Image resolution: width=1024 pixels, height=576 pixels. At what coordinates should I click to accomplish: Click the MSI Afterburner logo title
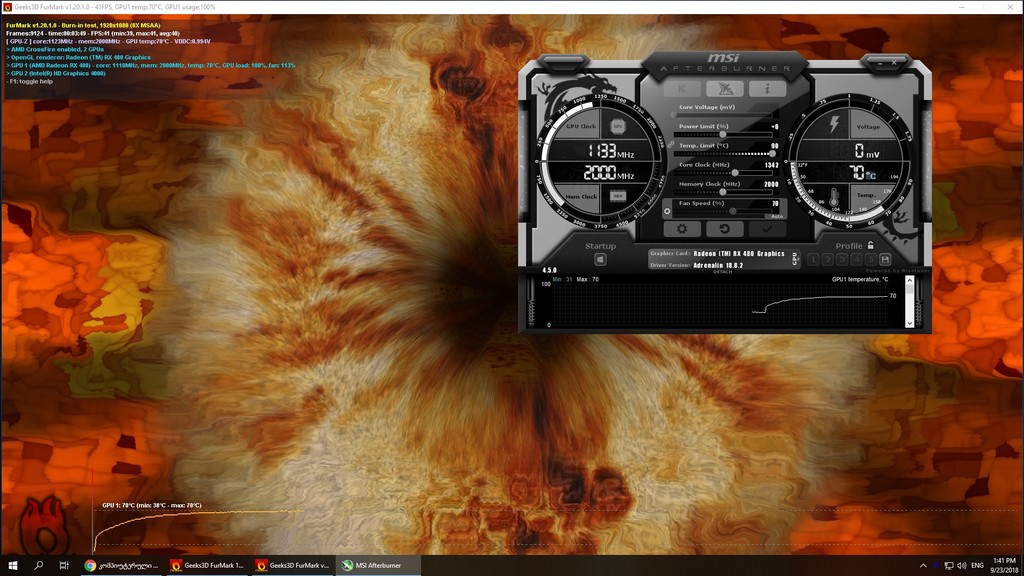725,62
